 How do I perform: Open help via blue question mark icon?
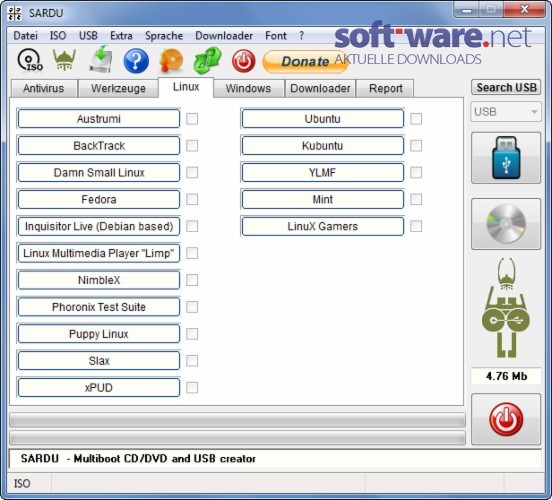click(136, 61)
